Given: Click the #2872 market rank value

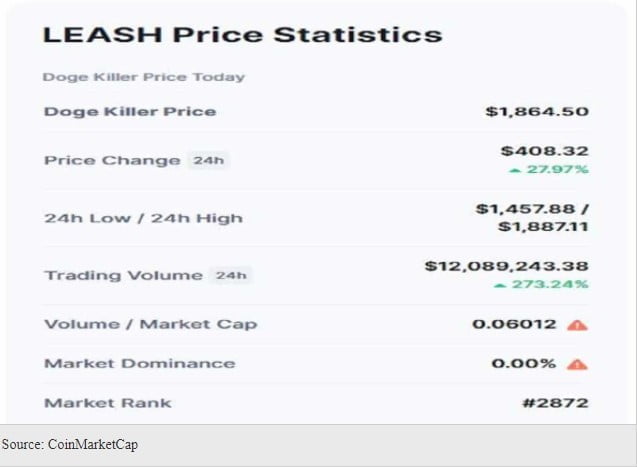Looking at the screenshot, I should click(553, 402).
